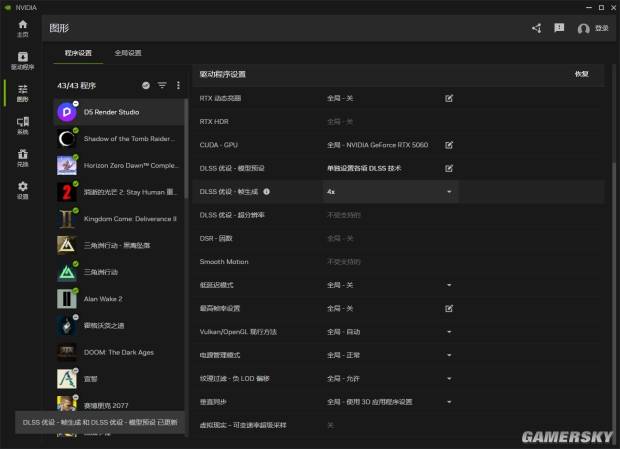Select the 2077 game entry
The image size is (620, 449).
coord(118,405)
